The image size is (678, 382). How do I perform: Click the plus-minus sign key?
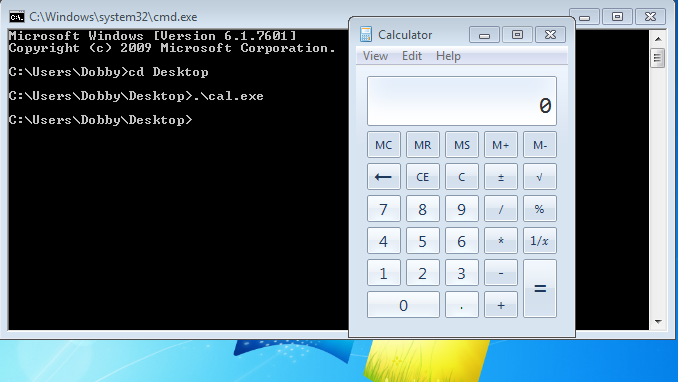tap(501, 177)
